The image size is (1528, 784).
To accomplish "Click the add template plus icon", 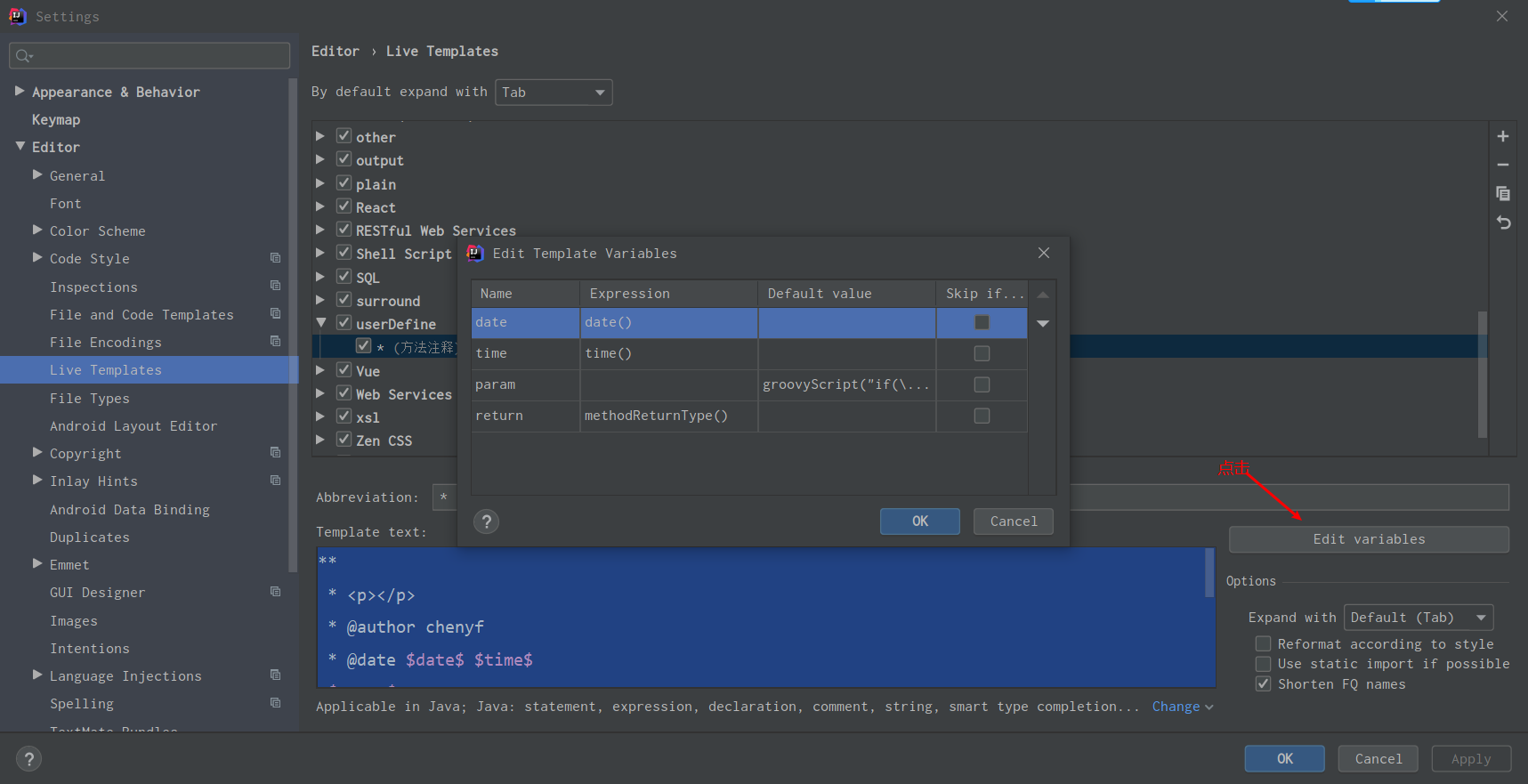I will click(x=1502, y=136).
